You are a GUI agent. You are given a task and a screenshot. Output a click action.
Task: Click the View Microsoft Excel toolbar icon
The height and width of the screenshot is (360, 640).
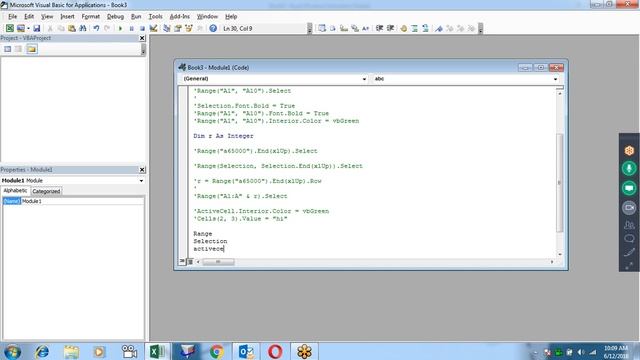9,28
